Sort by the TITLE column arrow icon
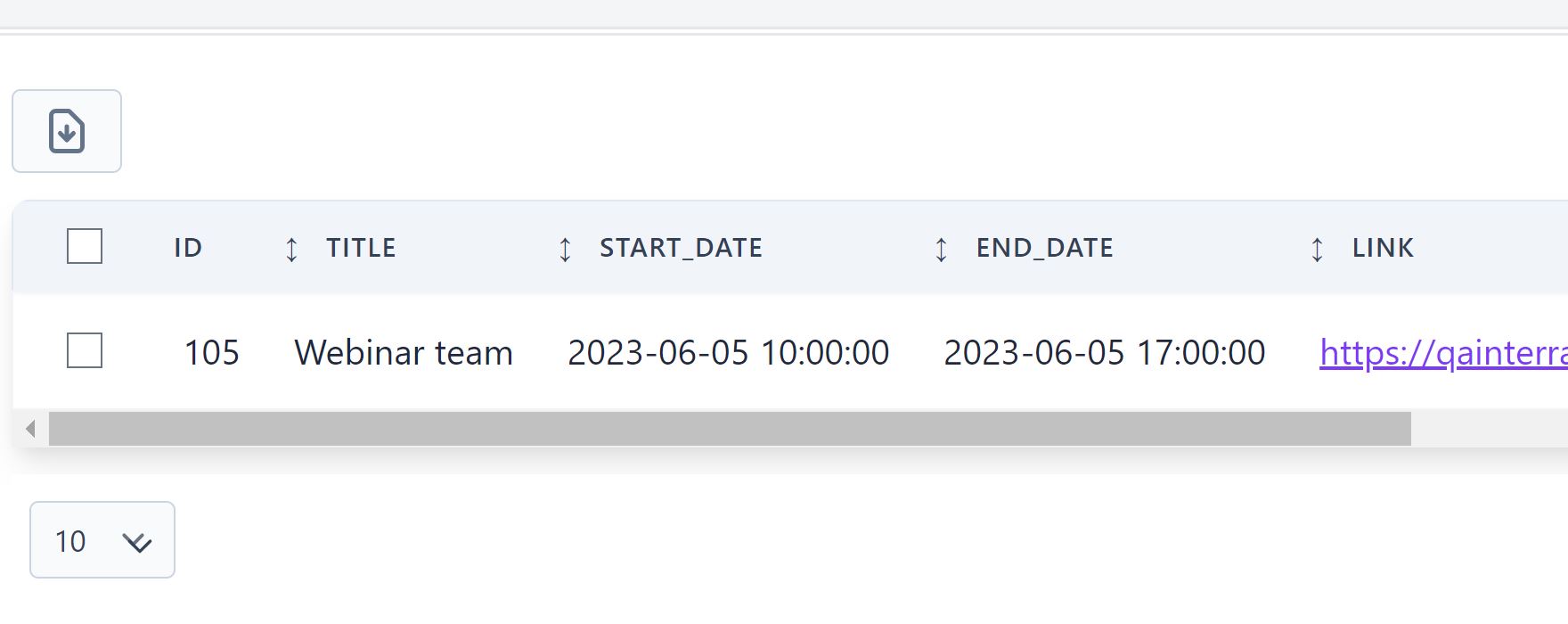 [291, 249]
